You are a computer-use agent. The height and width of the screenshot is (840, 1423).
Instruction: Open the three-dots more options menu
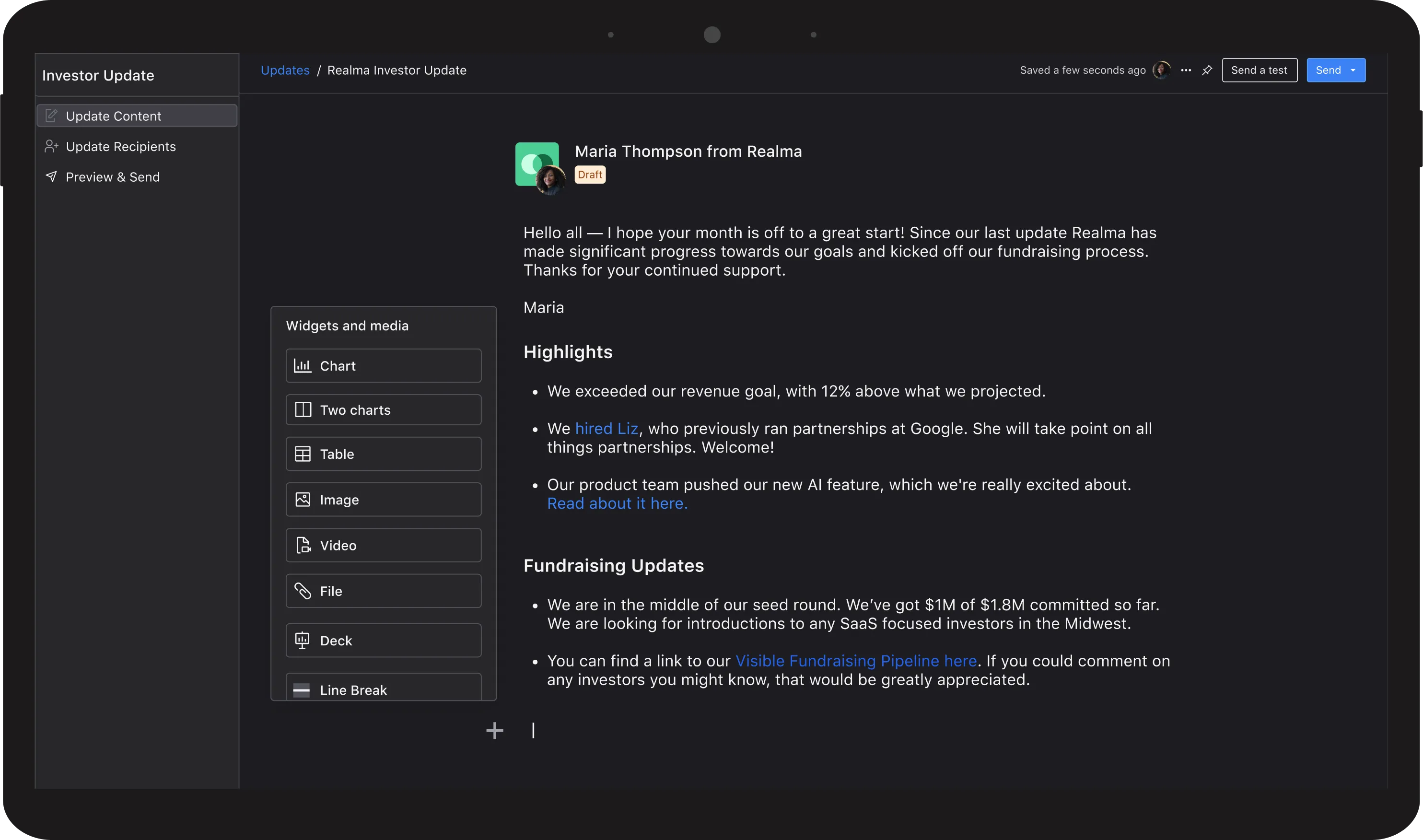click(x=1186, y=70)
